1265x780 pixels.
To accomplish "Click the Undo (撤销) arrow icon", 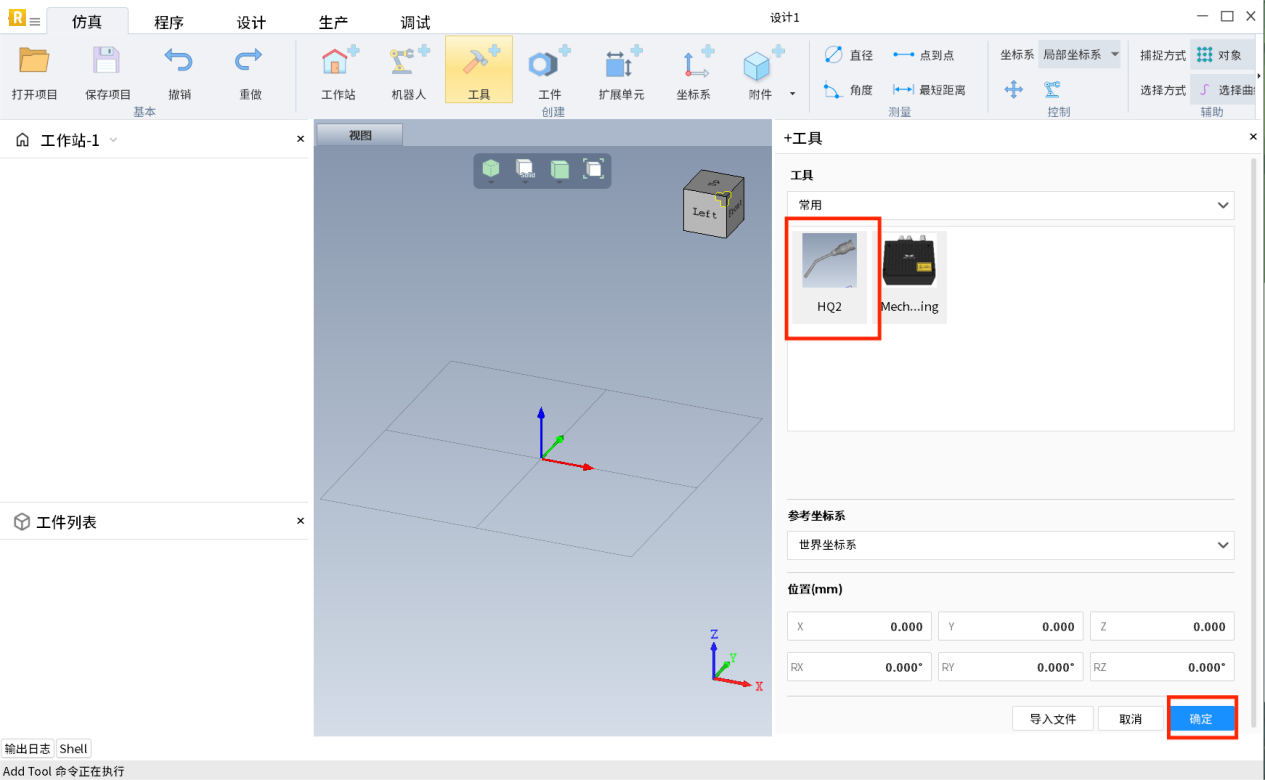I will click(179, 62).
